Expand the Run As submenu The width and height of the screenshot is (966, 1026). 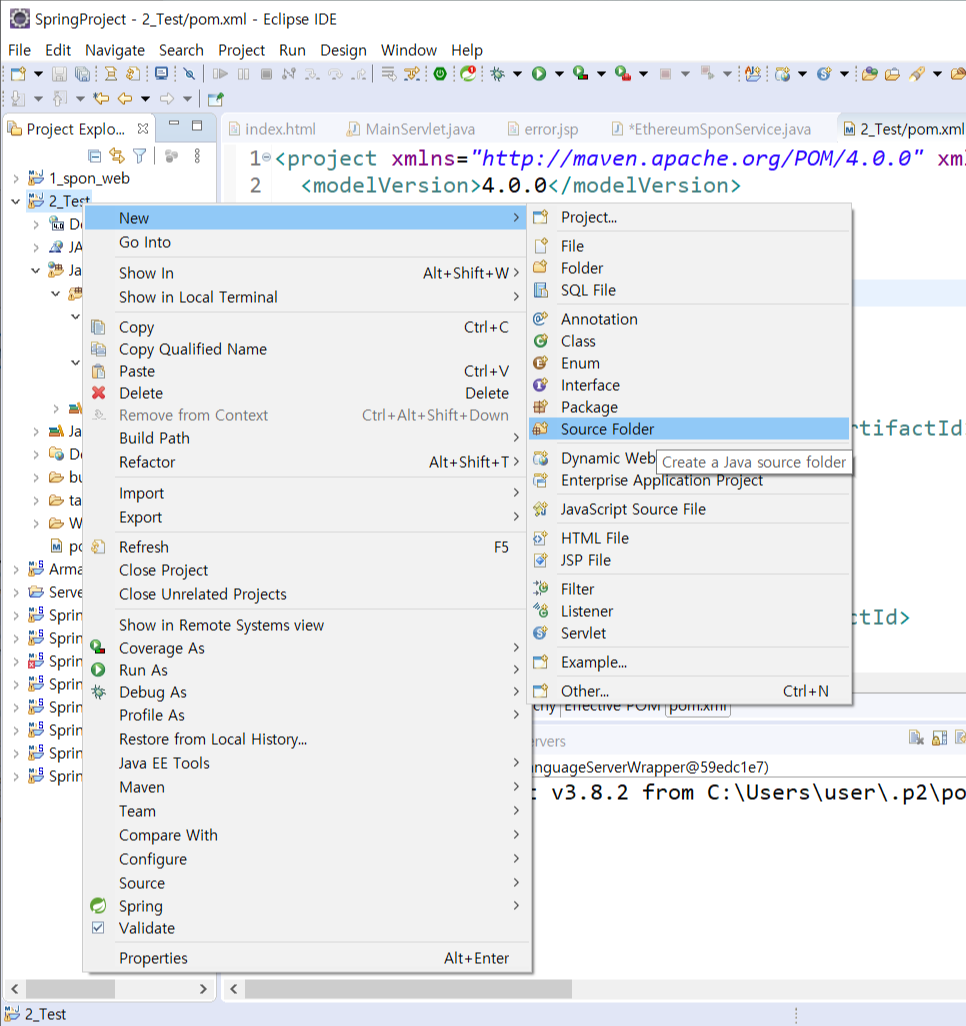point(306,670)
